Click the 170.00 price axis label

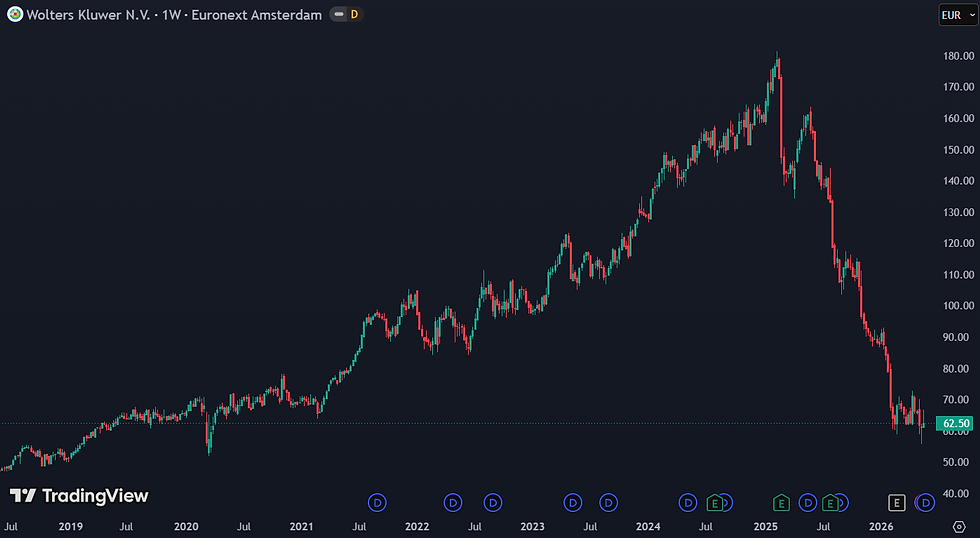(x=959, y=87)
